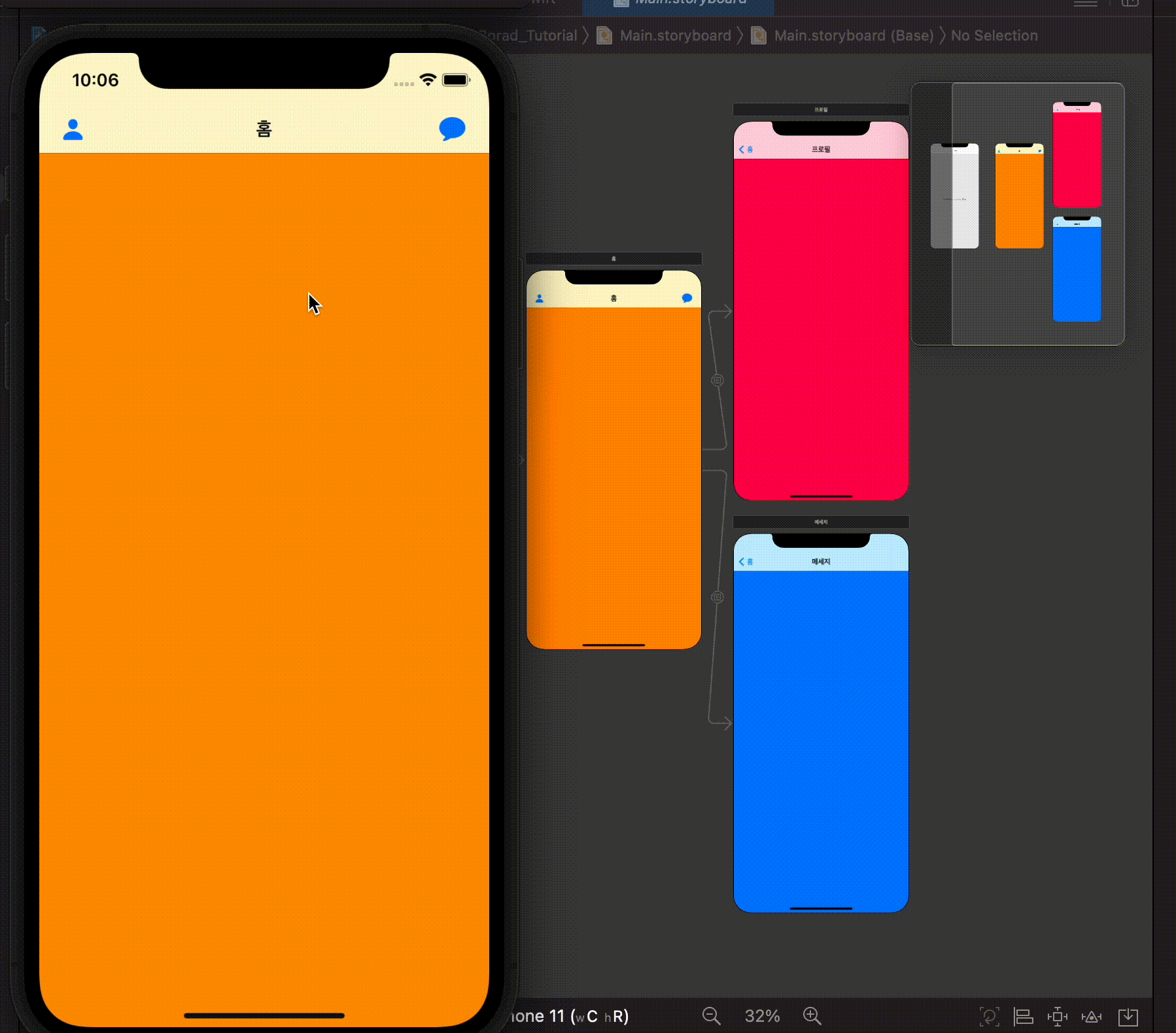1176x1033 pixels.
Task: Select the segue icon leading to the 프로필 scene
Action: pyautogui.click(x=717, y=380)
